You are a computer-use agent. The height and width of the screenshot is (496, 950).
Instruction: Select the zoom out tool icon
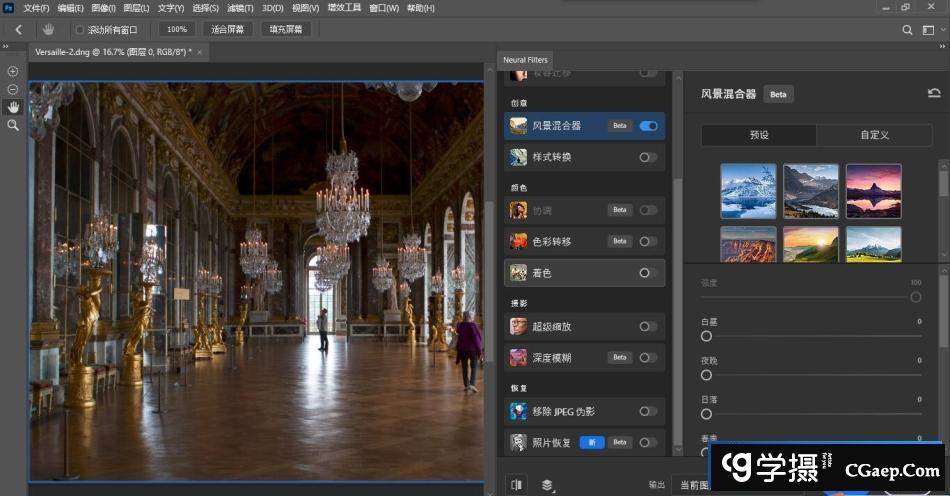13,89
